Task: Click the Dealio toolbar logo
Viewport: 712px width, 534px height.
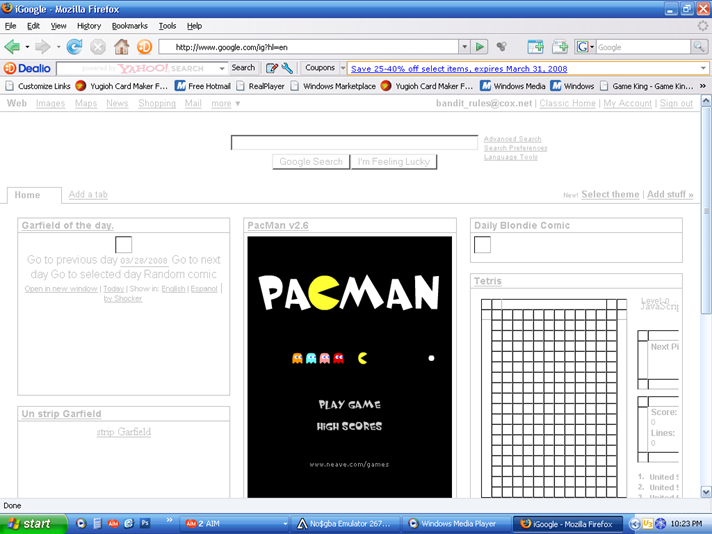Action: (28, 68)
